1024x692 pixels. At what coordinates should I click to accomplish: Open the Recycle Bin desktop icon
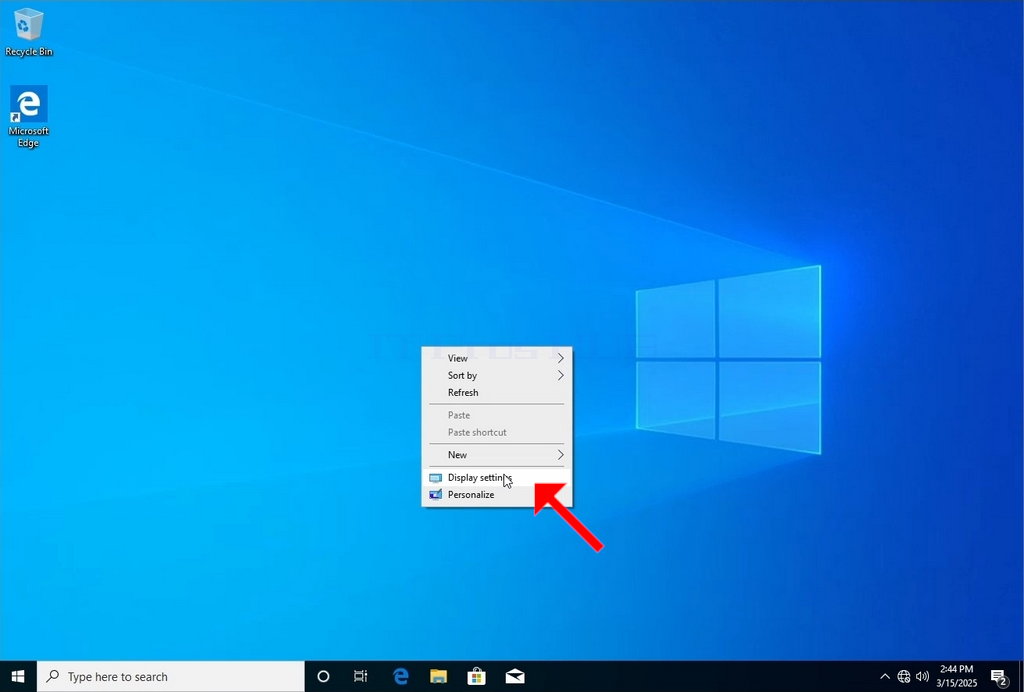(x=28, y=32)
